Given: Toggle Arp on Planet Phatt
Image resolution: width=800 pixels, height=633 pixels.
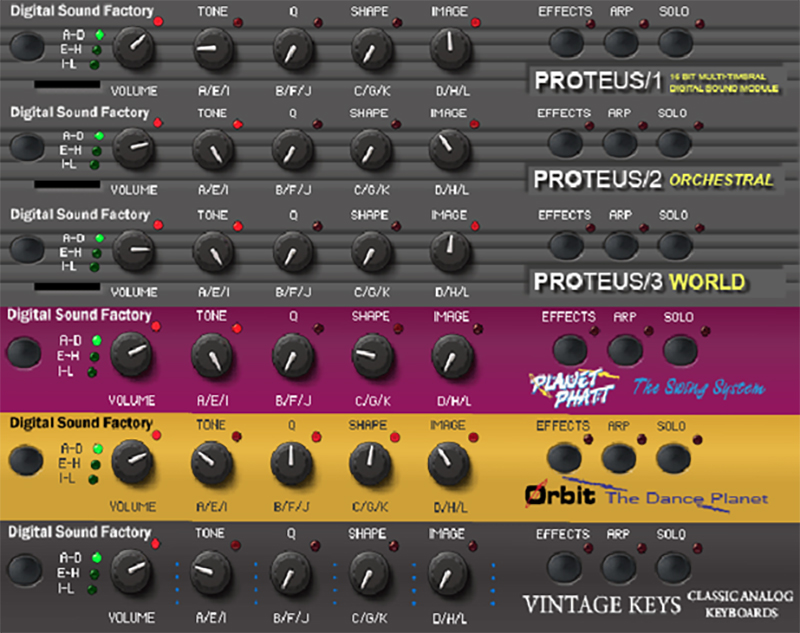Looking at the screenshot, I should point(626,349).
